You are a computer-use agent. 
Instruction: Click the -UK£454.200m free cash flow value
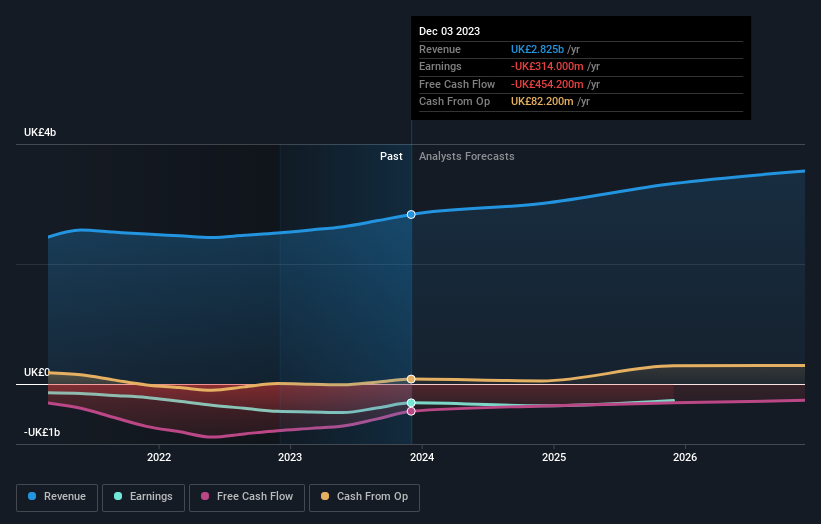pos(547,84)
